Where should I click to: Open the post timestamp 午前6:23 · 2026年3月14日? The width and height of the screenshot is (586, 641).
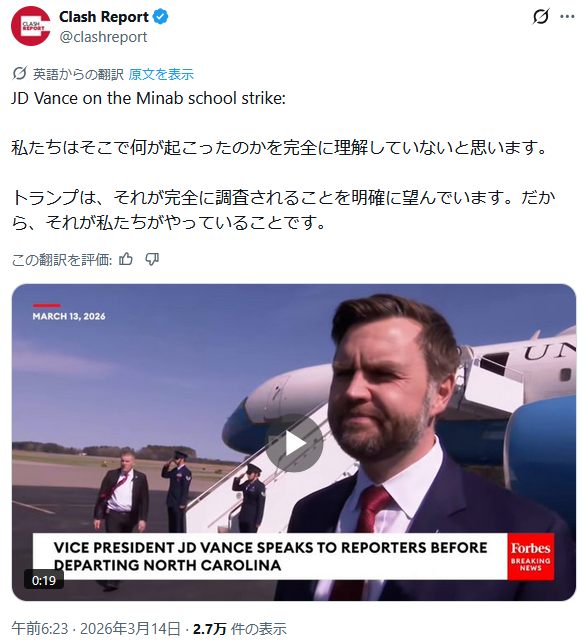click(96, 629)
